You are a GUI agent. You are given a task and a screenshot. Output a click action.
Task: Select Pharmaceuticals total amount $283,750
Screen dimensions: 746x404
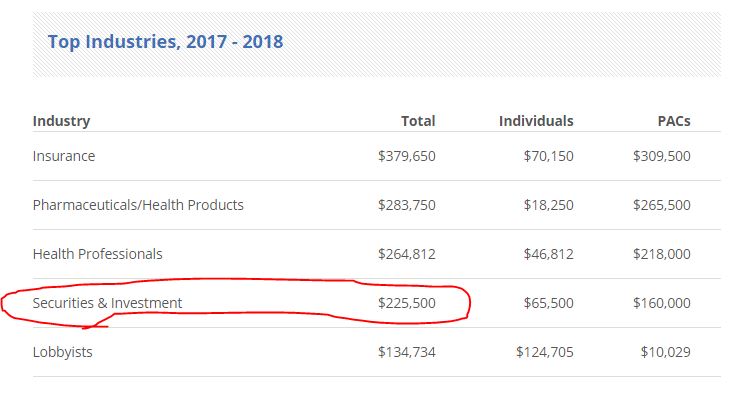[406, 205]
